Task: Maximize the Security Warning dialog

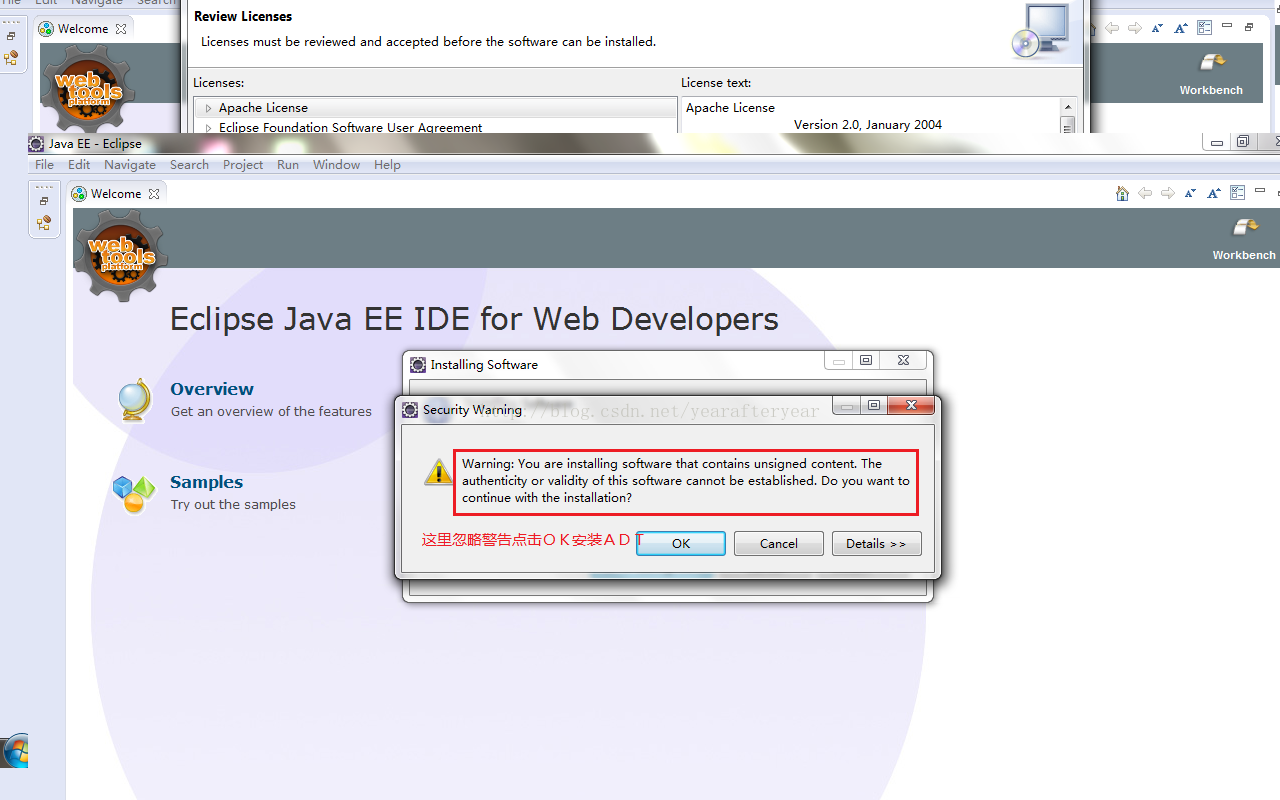Action: 874,406
